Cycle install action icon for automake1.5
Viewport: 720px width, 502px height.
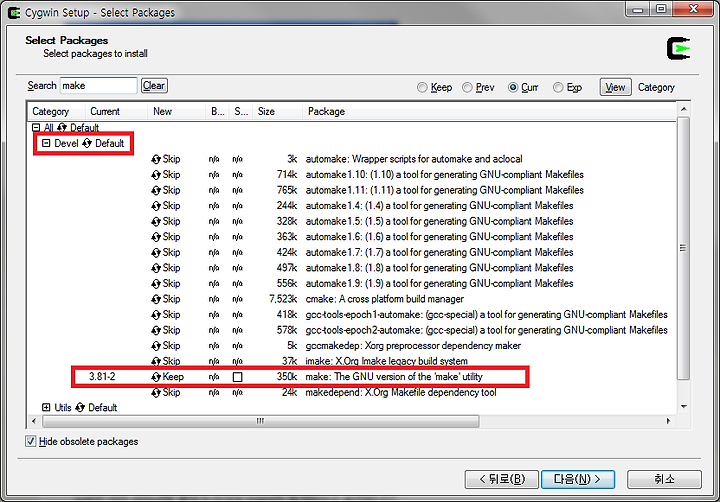(x=156, y=222)
